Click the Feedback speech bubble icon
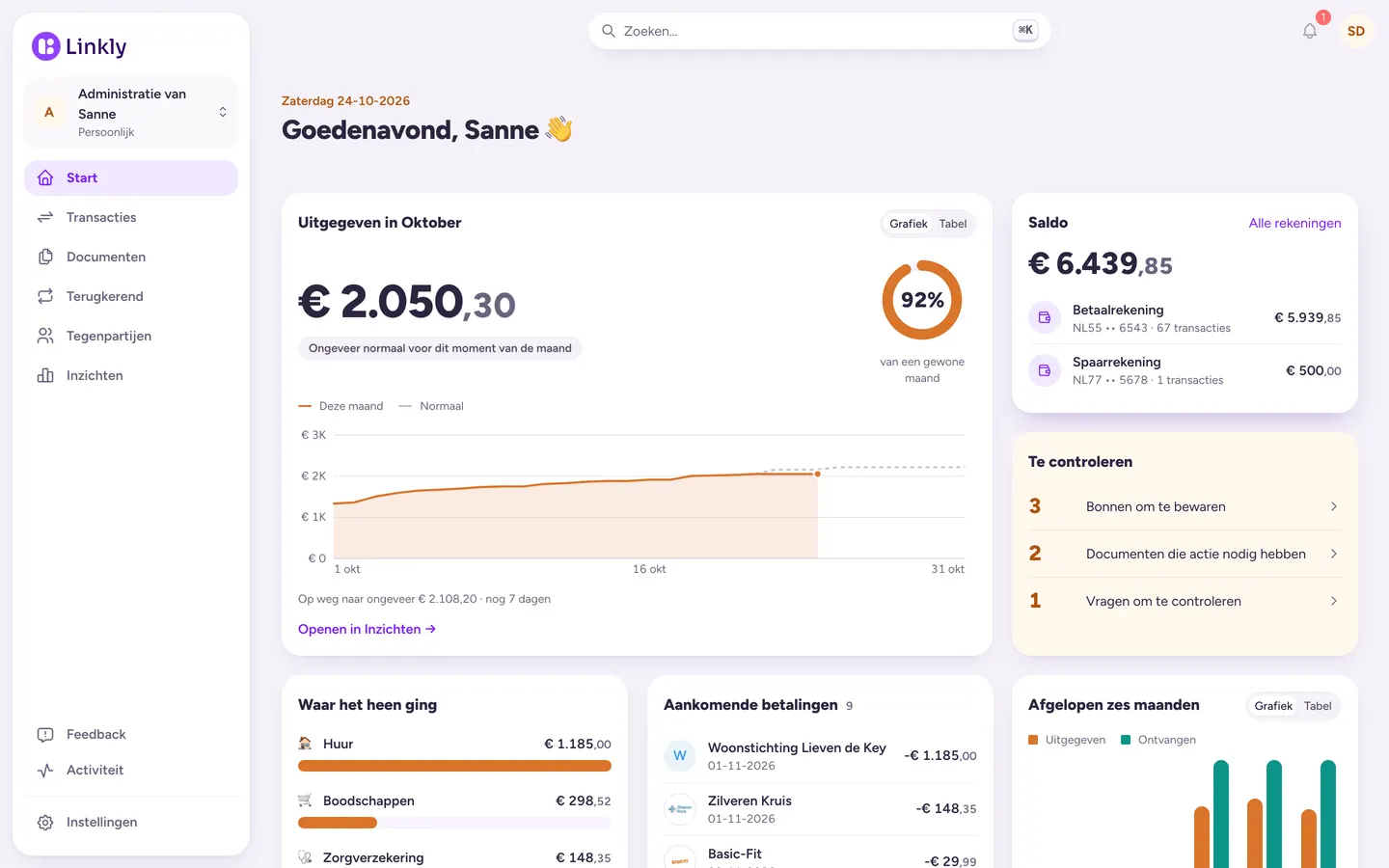Image resolution: width=1389 pixels, height=868 pixels. 45,734
